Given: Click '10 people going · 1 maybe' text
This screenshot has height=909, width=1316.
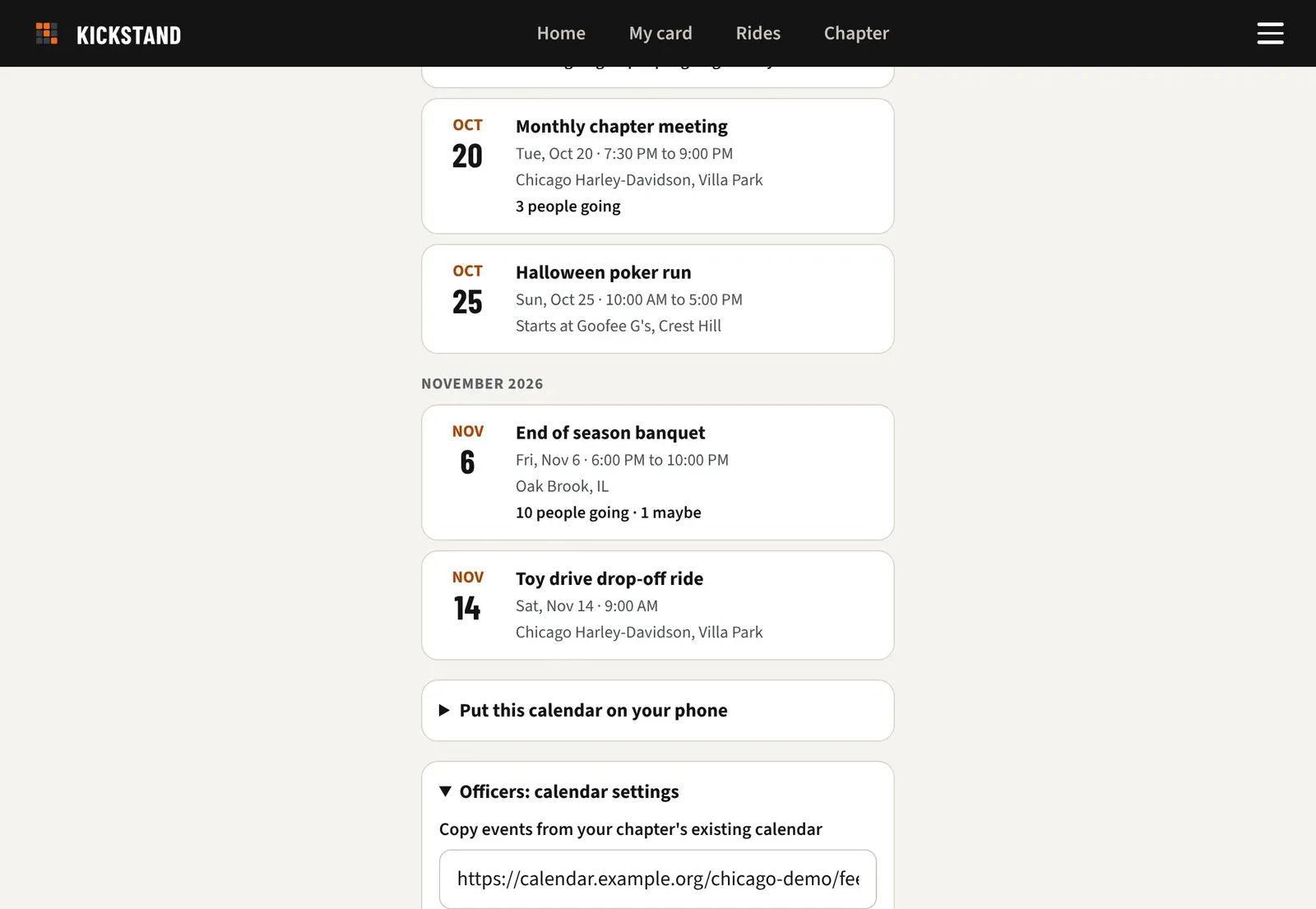Looking at the screenshot, I should click(609, 512).
